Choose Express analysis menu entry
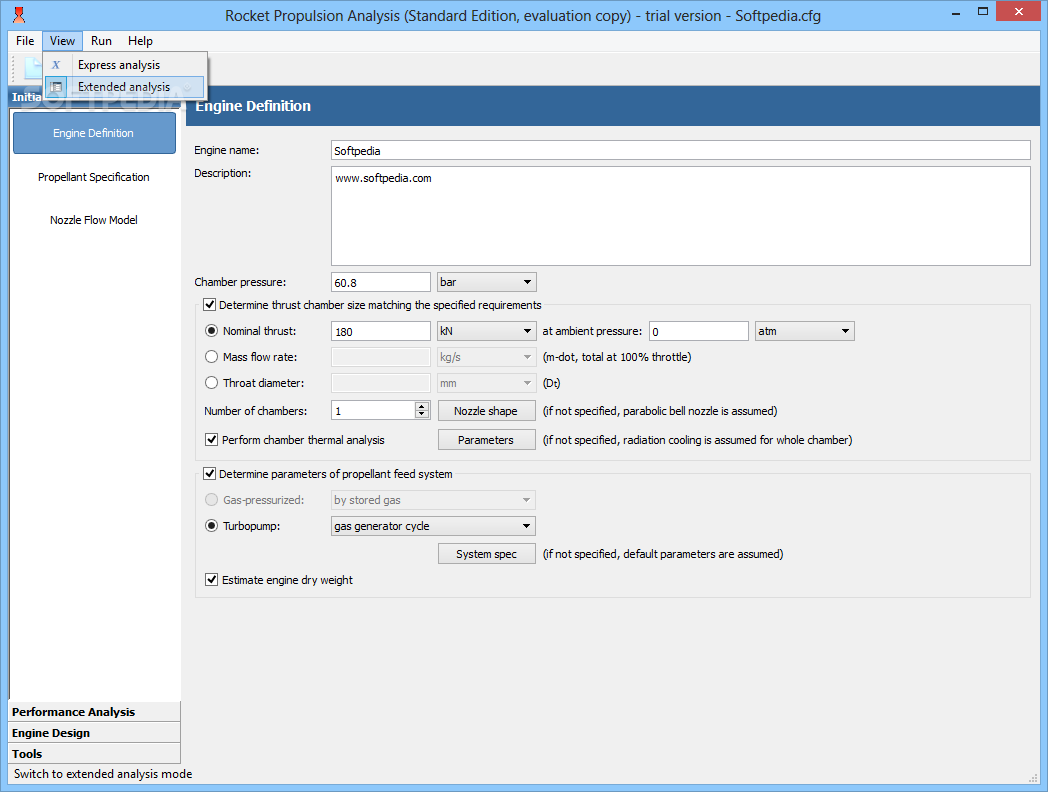 point(125,65)
